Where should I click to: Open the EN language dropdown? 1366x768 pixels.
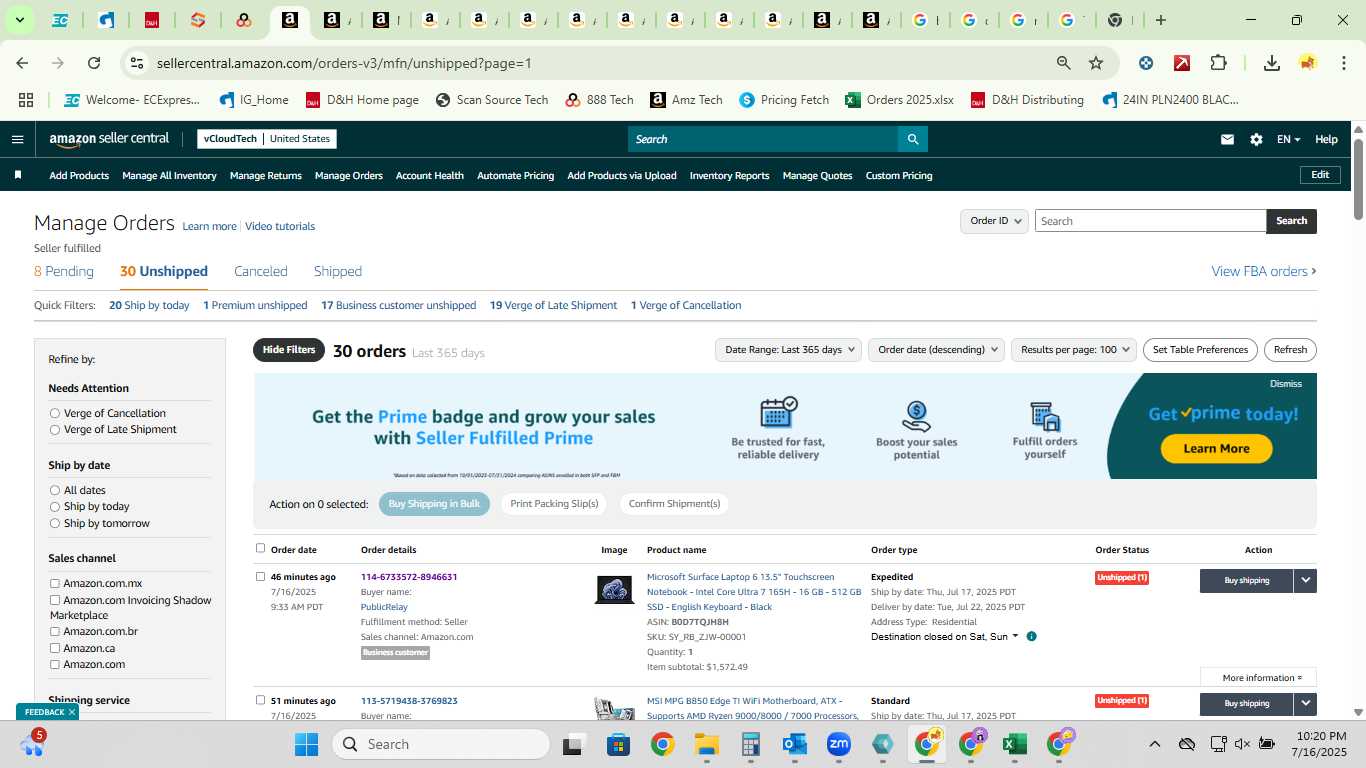click(x=1288, y=139)
